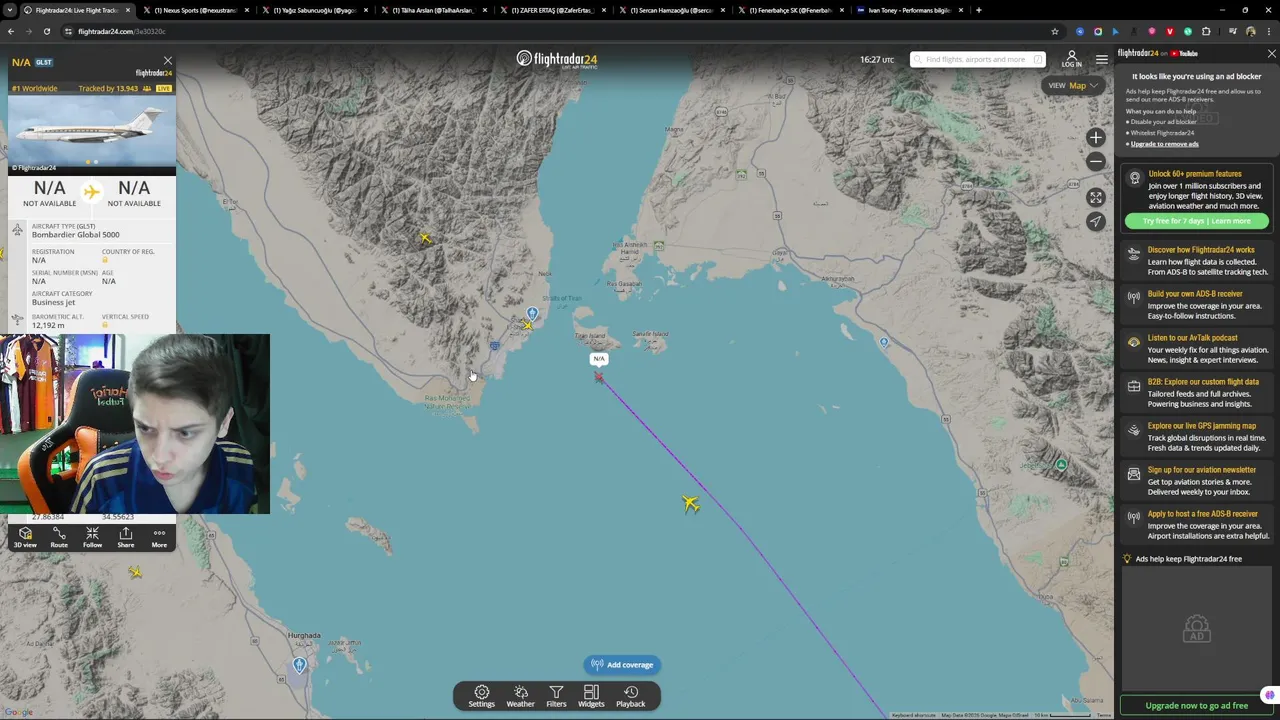The width and height of the screenshot is (1280, 720).
Task: Open the live GPS jamming map link
Action: coord(1198,437)
